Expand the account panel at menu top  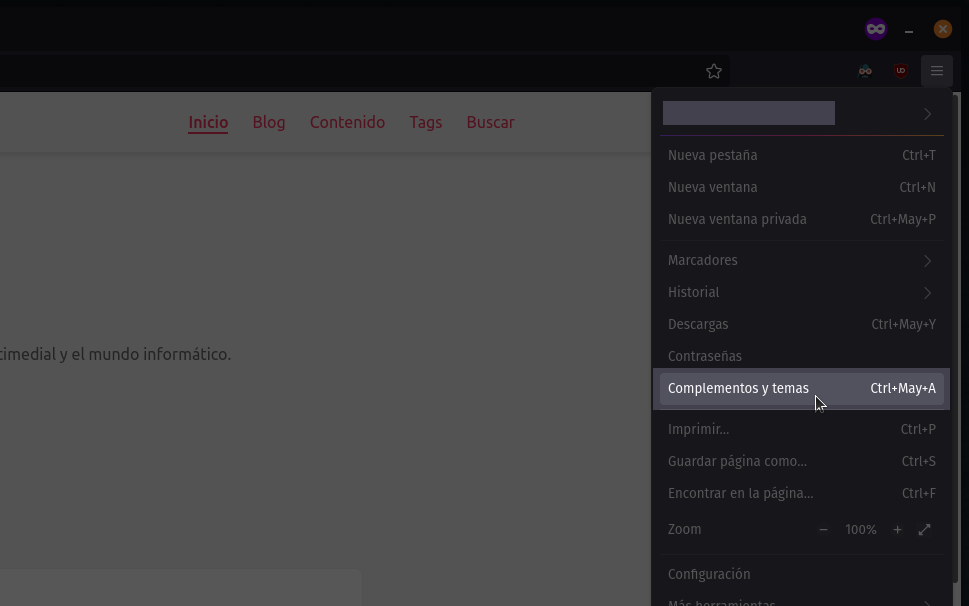pyautogui.click(x=801, y=113)
